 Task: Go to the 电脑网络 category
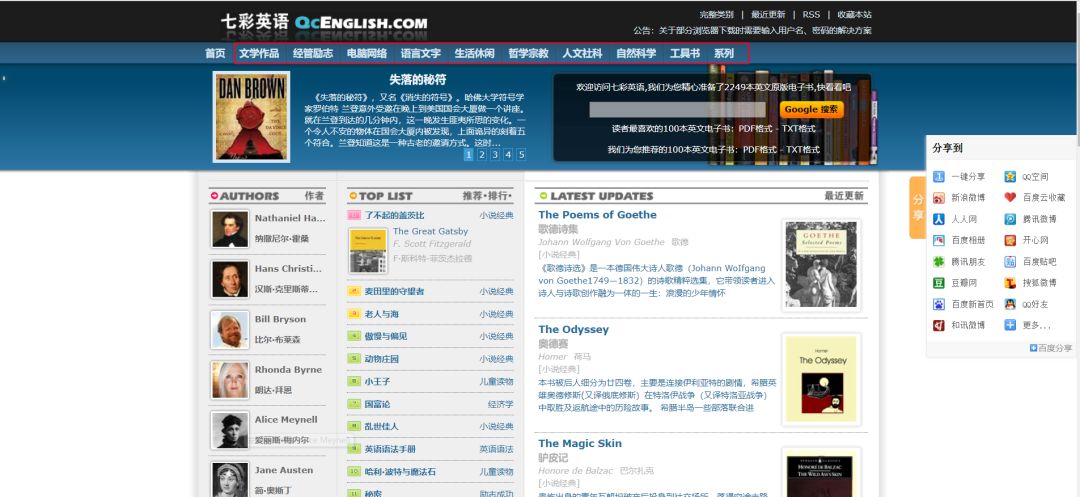(x=366, y=53)
